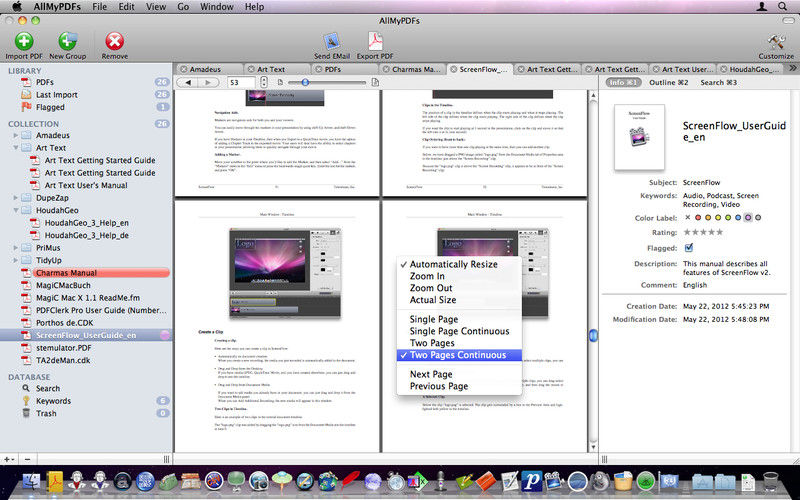Collapse the Art Text collection folder
This screenshot has width=800, height=500.
pyautogui.click(x=15, y=147)
